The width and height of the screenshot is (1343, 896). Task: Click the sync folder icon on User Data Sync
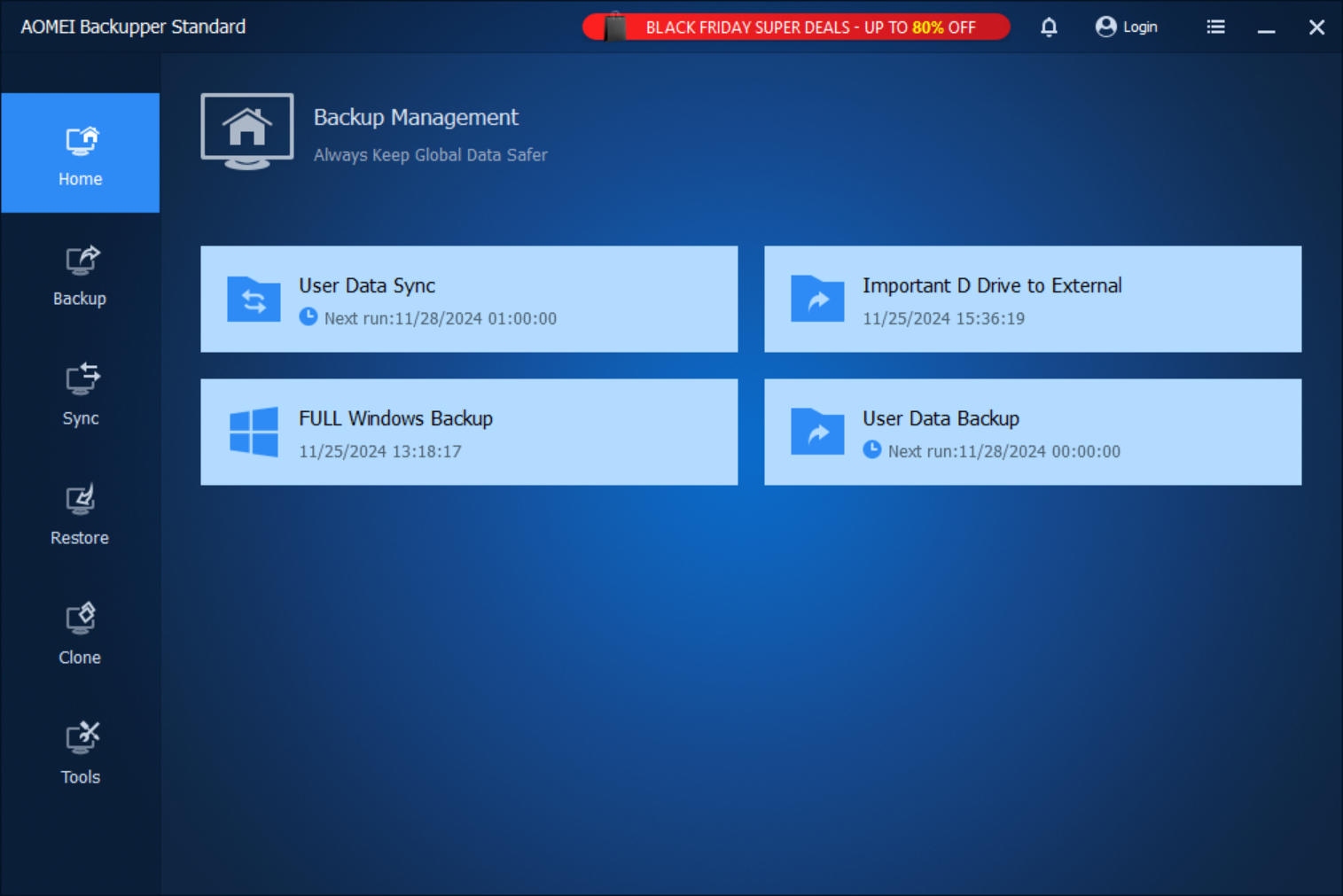(x=254, y=299)
